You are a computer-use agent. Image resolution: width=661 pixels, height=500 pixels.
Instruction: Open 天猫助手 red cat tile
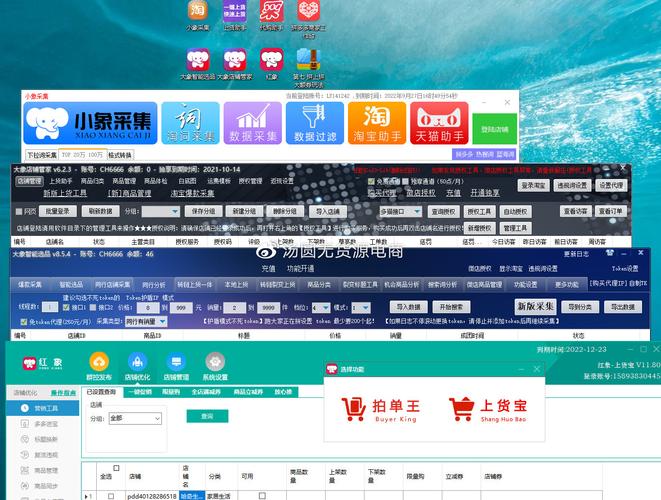[439, 123]
